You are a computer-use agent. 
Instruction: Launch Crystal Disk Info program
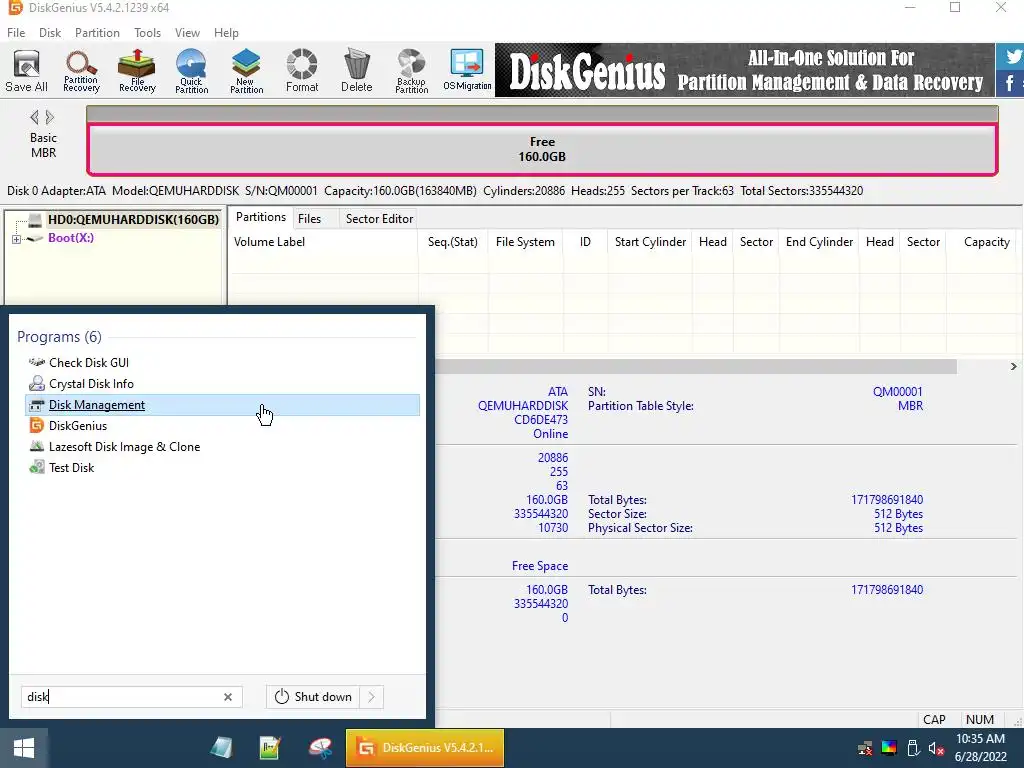click(222, 383)
